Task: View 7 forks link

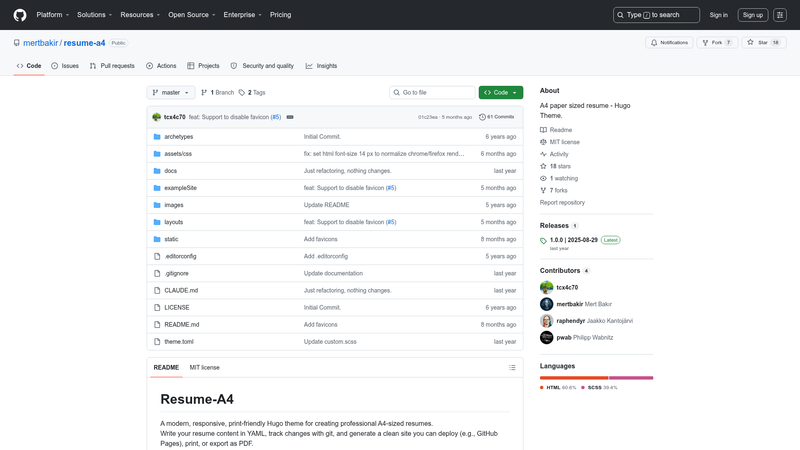Action: point(554,190)
